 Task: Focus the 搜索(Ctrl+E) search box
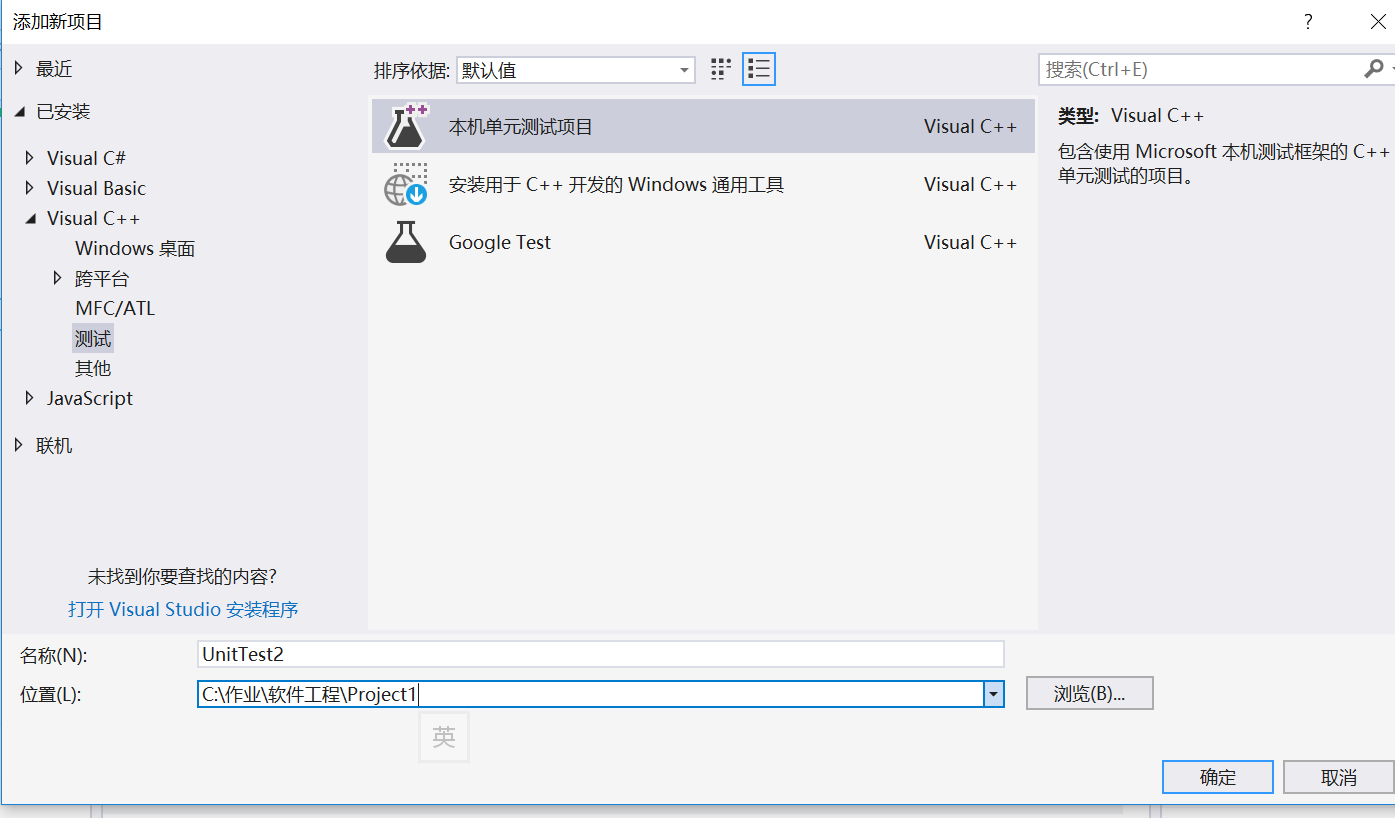[x=1200, y=69]
